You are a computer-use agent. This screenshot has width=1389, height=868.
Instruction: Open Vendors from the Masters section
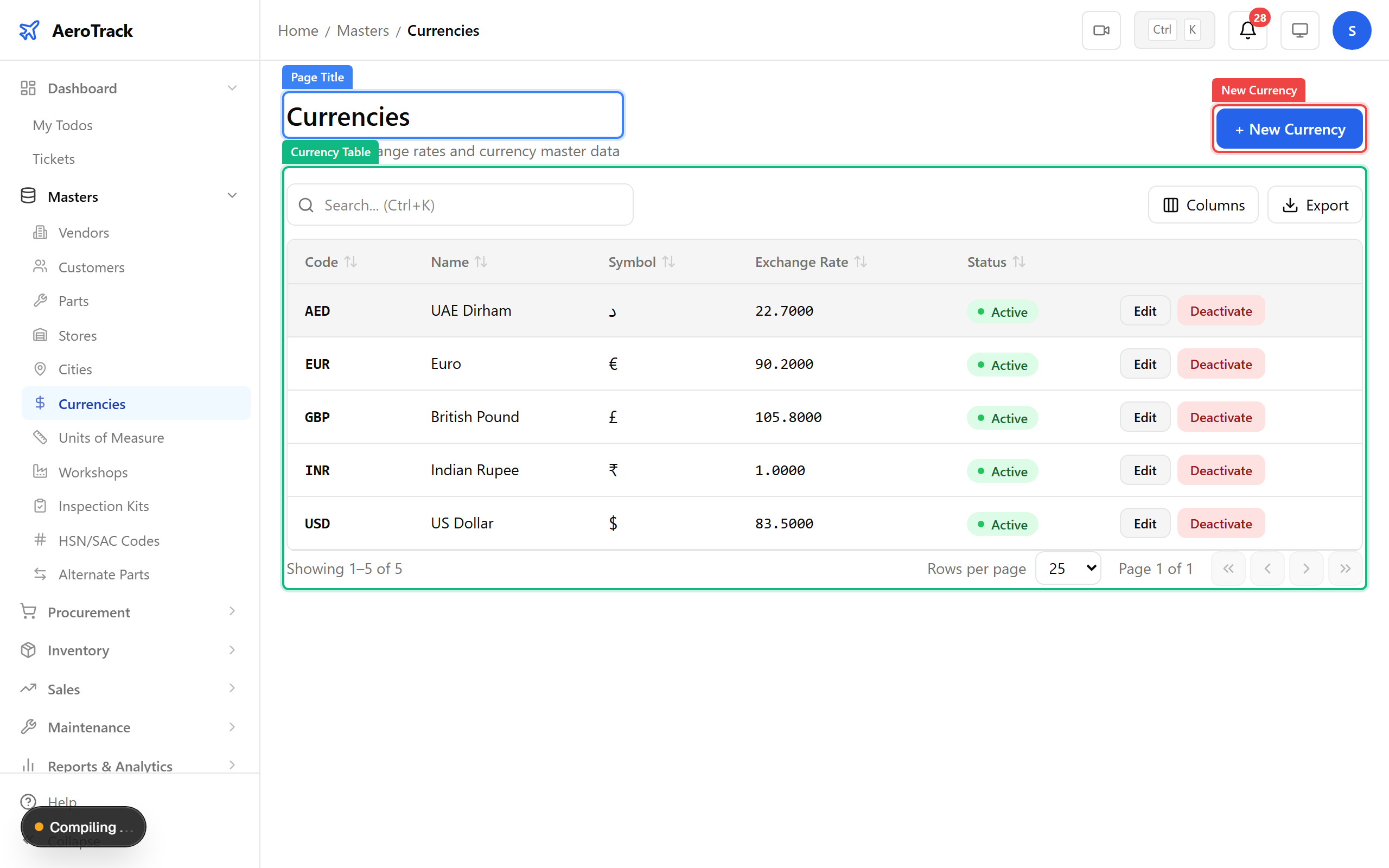coord(84,233)
